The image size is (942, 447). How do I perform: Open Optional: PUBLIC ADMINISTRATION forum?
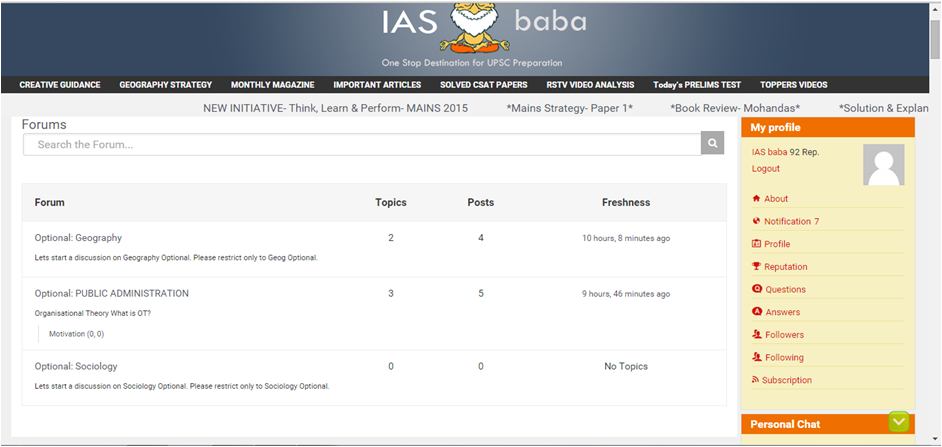112,294
